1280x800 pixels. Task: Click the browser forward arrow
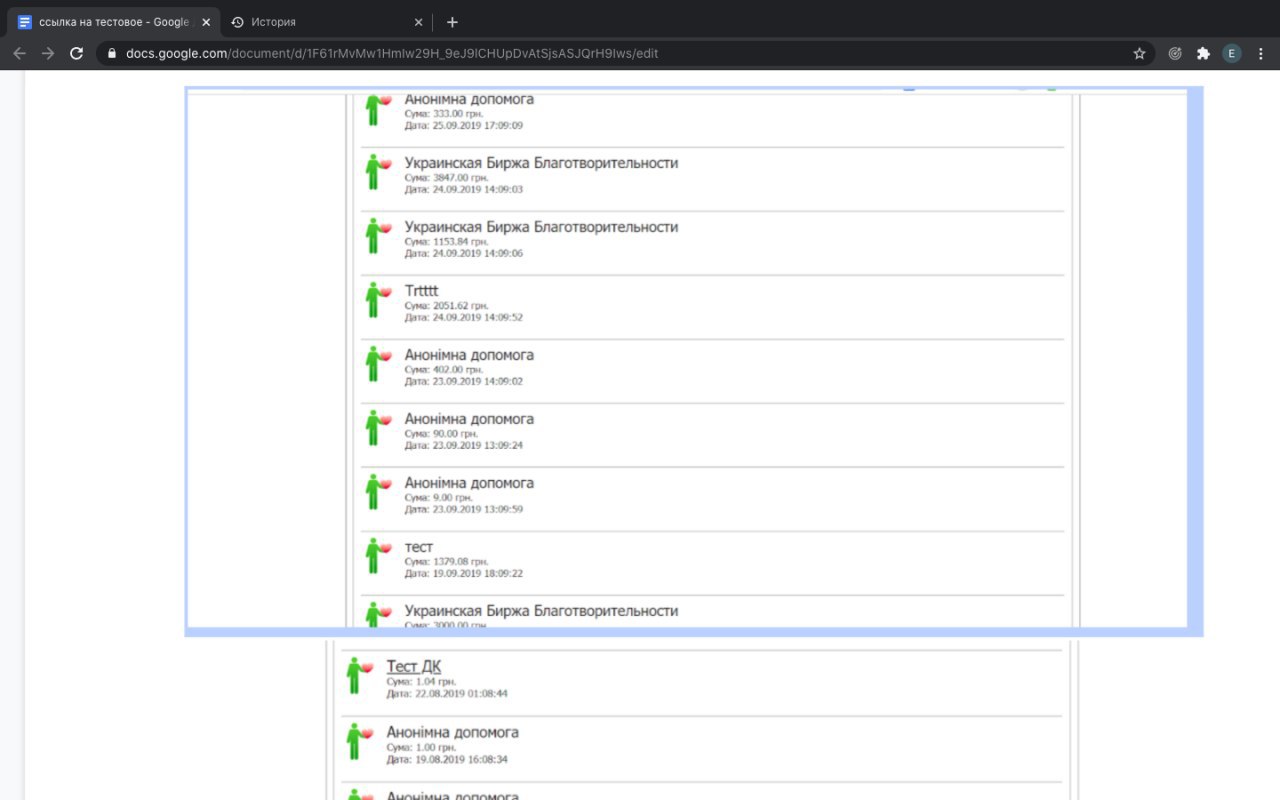point(48,54)
